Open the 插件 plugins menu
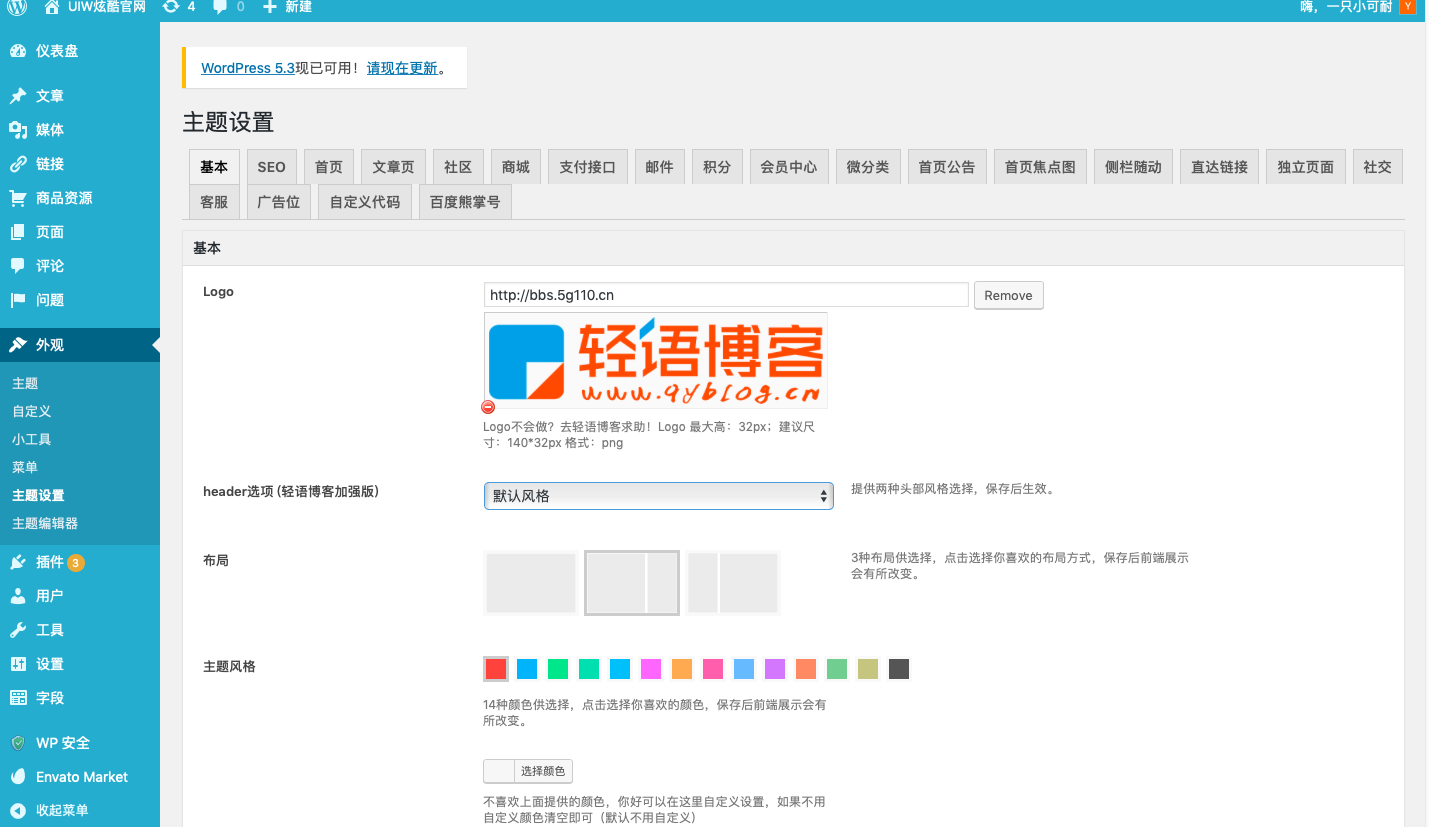Image resolution: width=1429 pixels, height=827 pixels. [x=49, y=562]
